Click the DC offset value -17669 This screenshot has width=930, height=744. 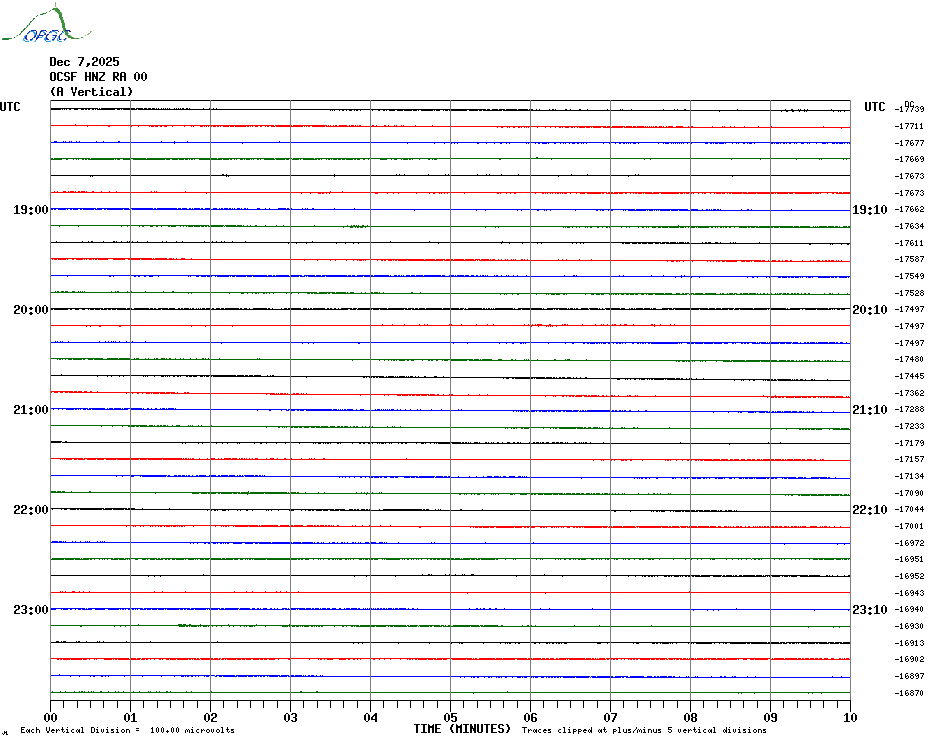tap(909, 160)
